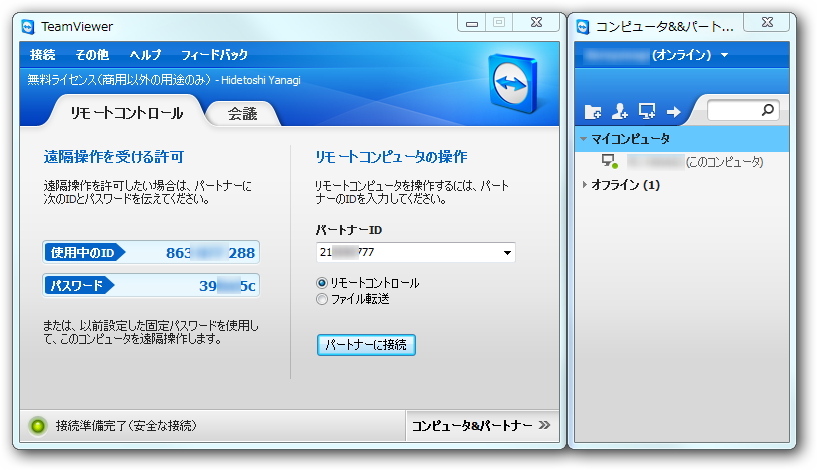Click the add partner contact icon
The image size is (817, 470).
pos(620,111)
